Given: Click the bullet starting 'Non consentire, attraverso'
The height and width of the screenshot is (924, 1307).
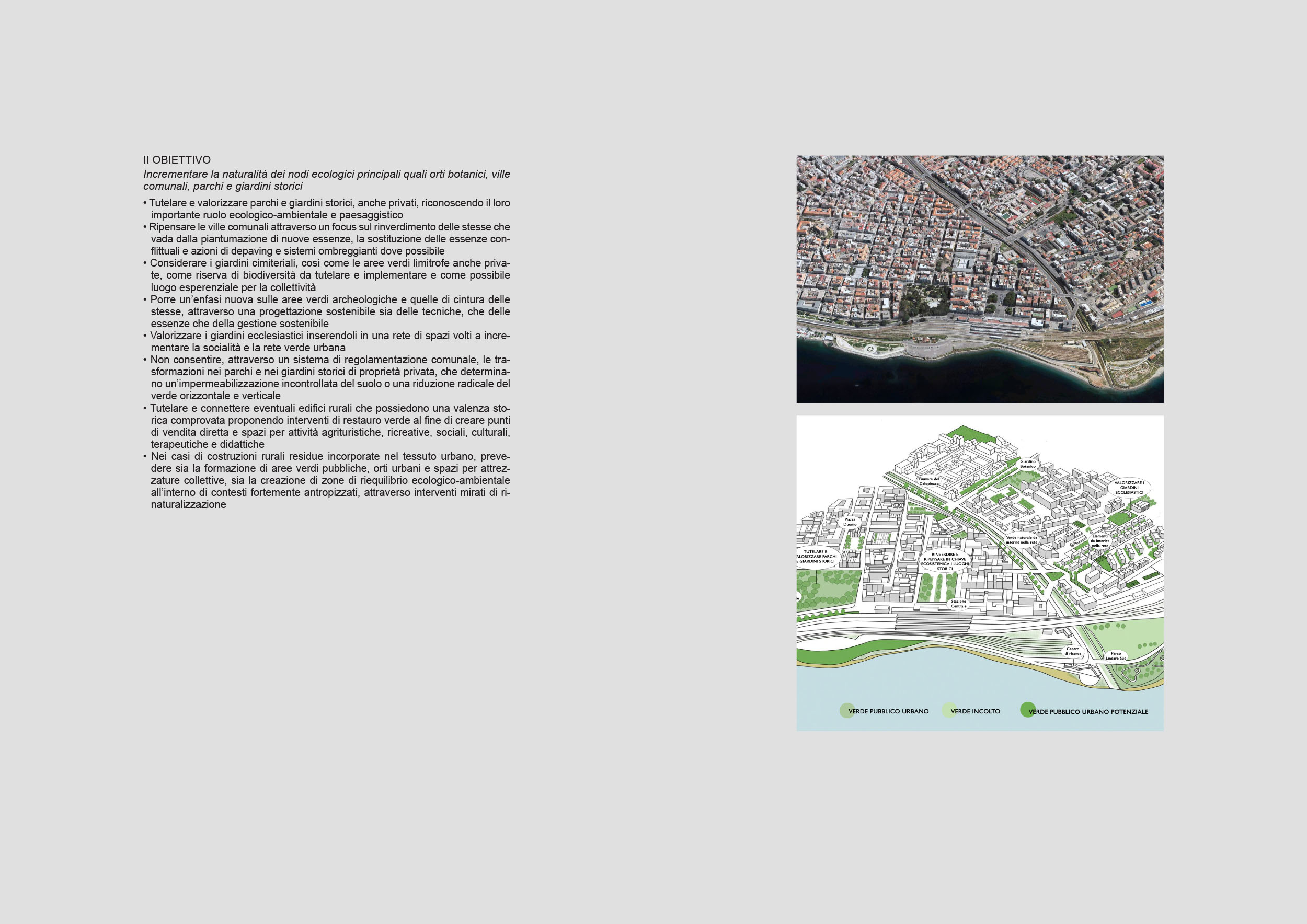Looking at the screenshot, I should (327, 378).
